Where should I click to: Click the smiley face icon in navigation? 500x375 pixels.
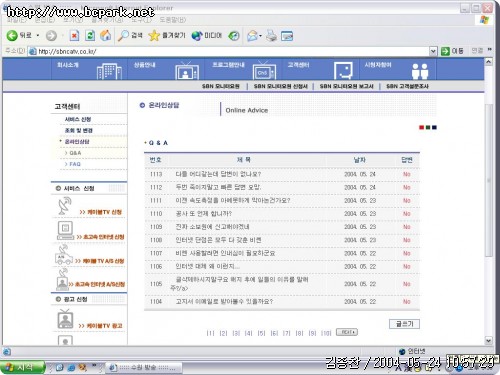pos(343,71)
